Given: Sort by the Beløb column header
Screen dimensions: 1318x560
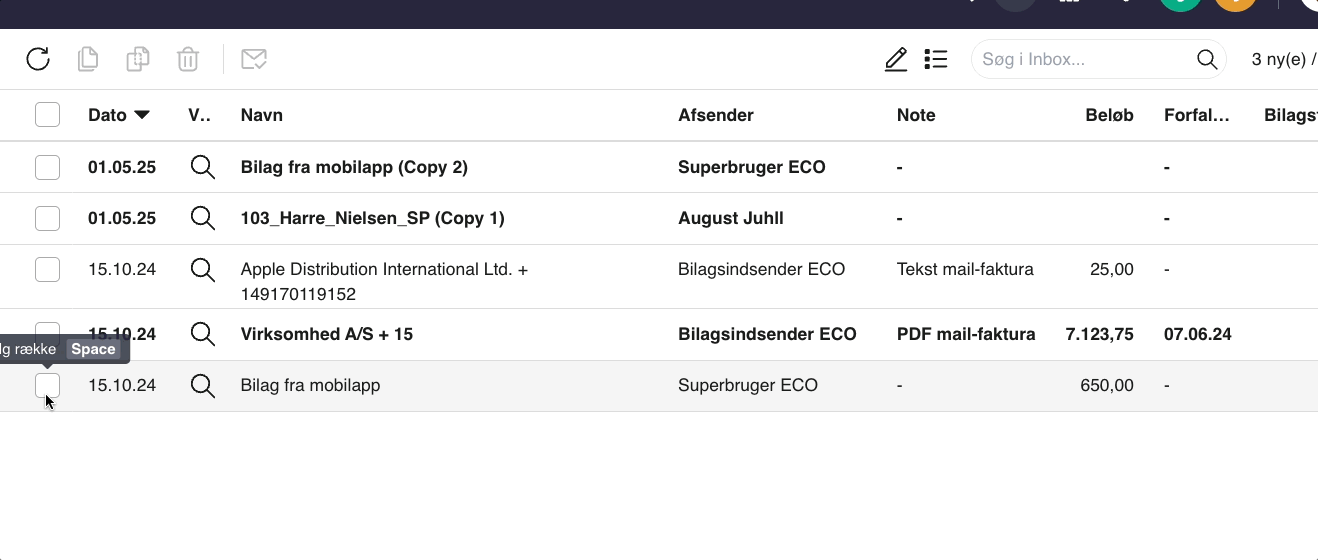Looking at the screenshot, I should coord(1109,115).
